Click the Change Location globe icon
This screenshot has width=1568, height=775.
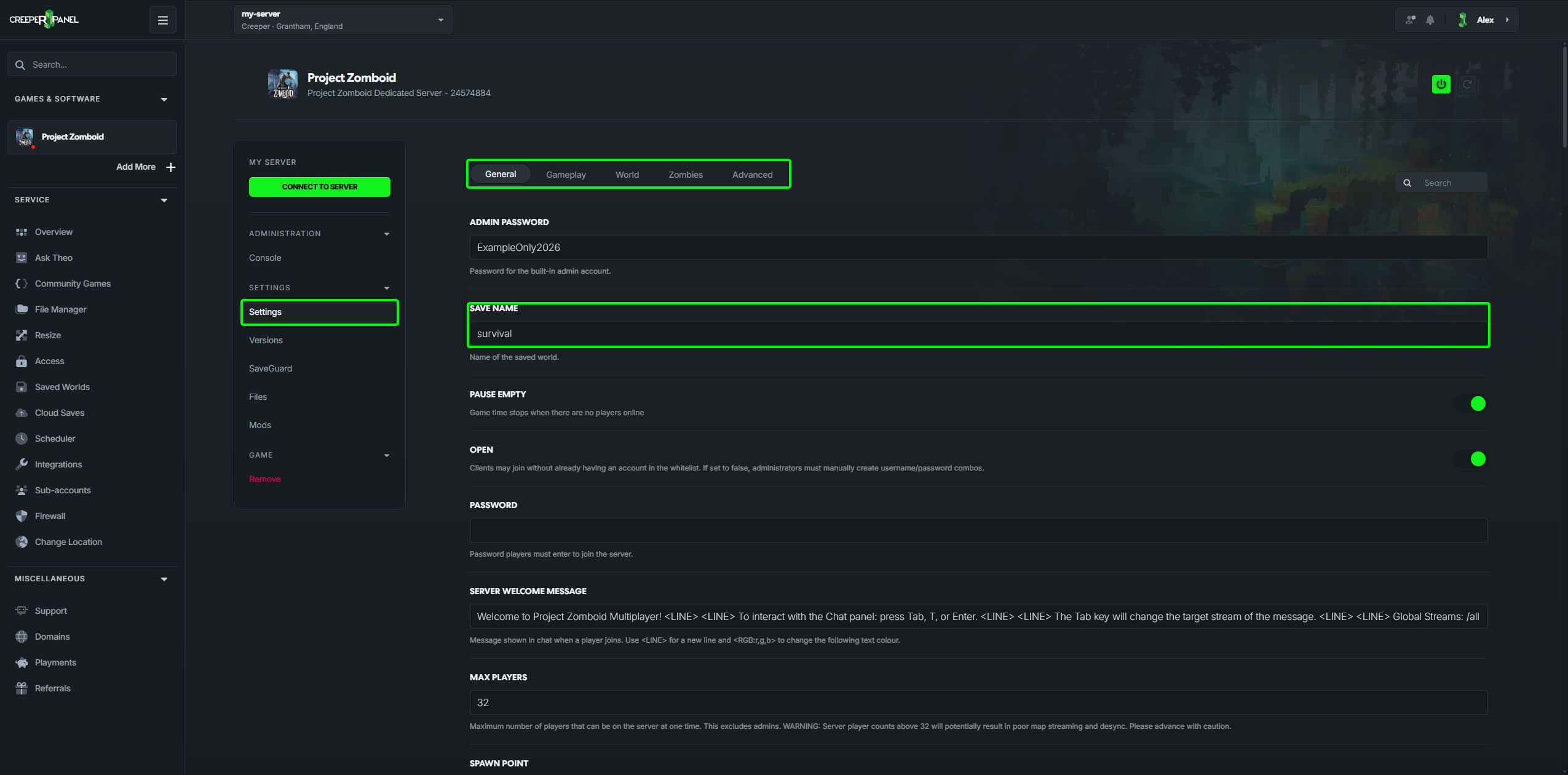pyautogui.click(x=22, y=542)
